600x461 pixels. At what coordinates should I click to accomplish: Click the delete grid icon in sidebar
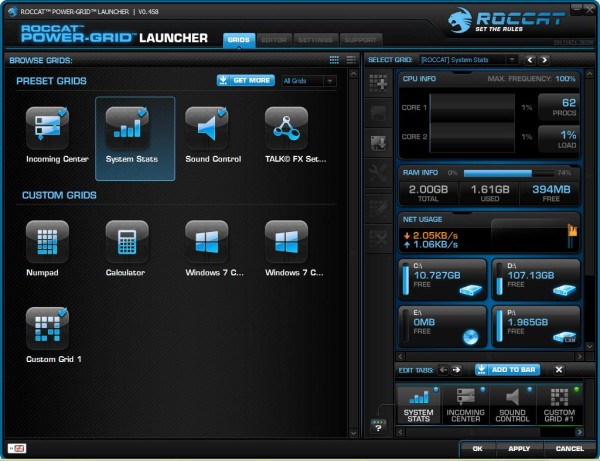click(x=378, y=239)
